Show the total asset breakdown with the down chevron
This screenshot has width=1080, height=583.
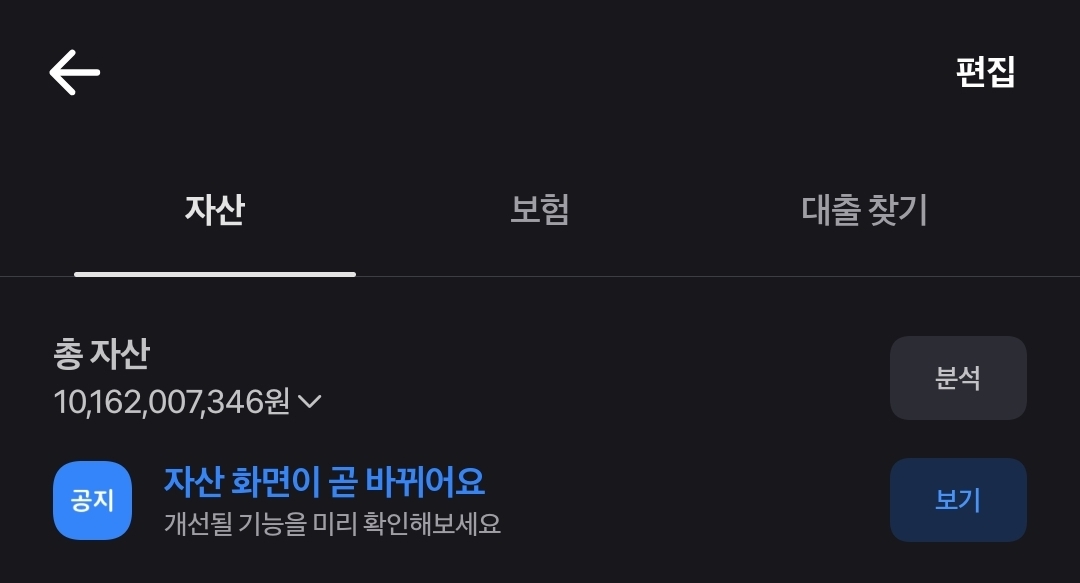tap(310, 401)
